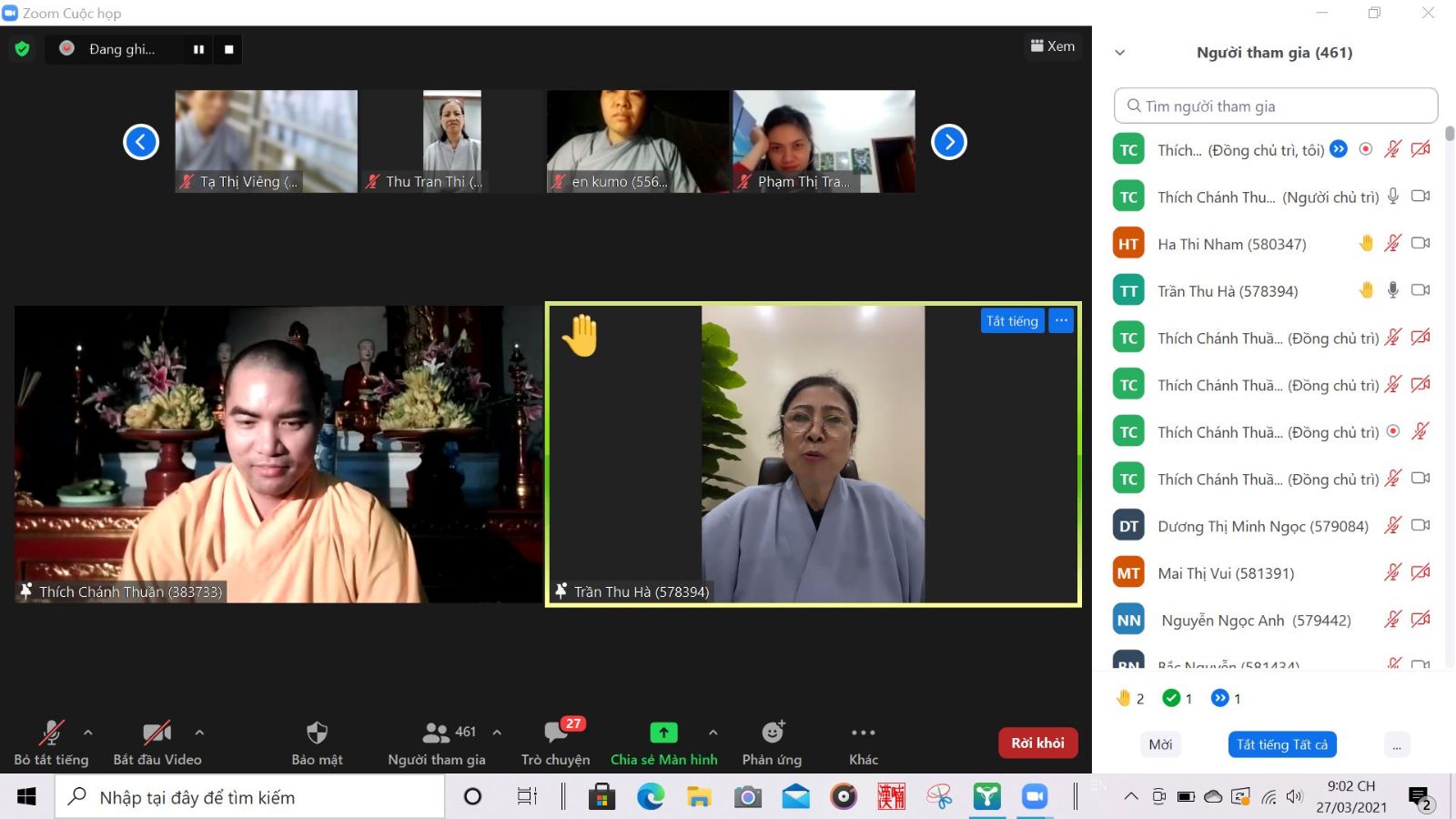Click pinned video of Thích Chánh Thuận
Viewport: 1456px width, 819px height.
coord(278,454)
